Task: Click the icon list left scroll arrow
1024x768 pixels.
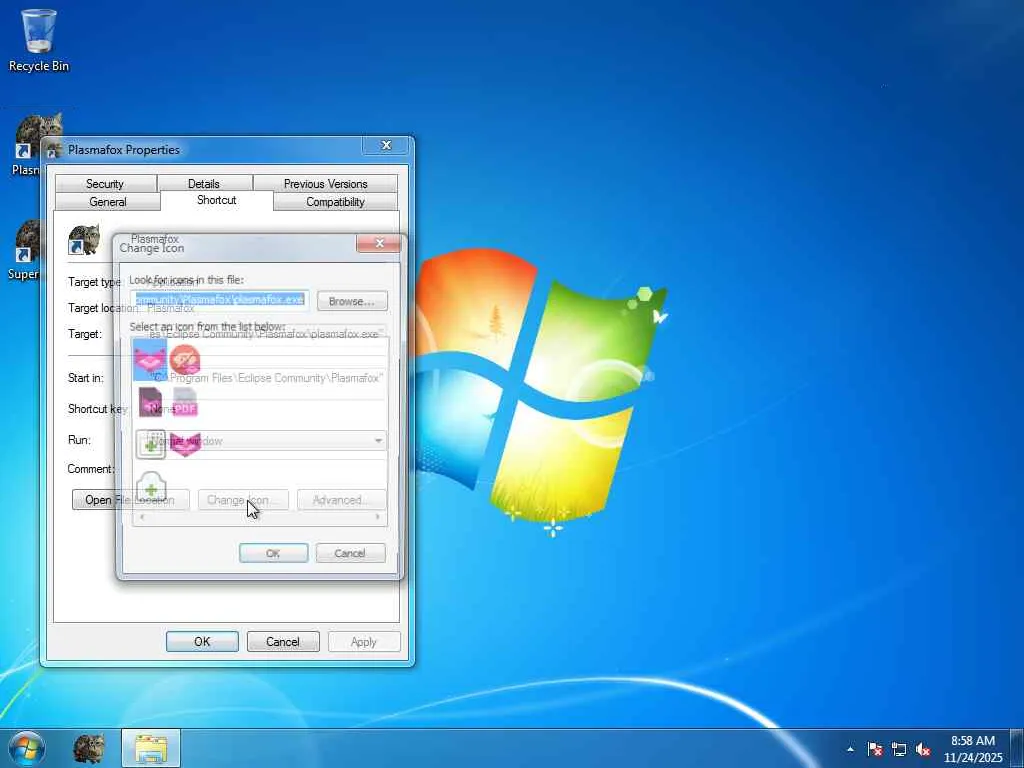Action: click(142, 517)
